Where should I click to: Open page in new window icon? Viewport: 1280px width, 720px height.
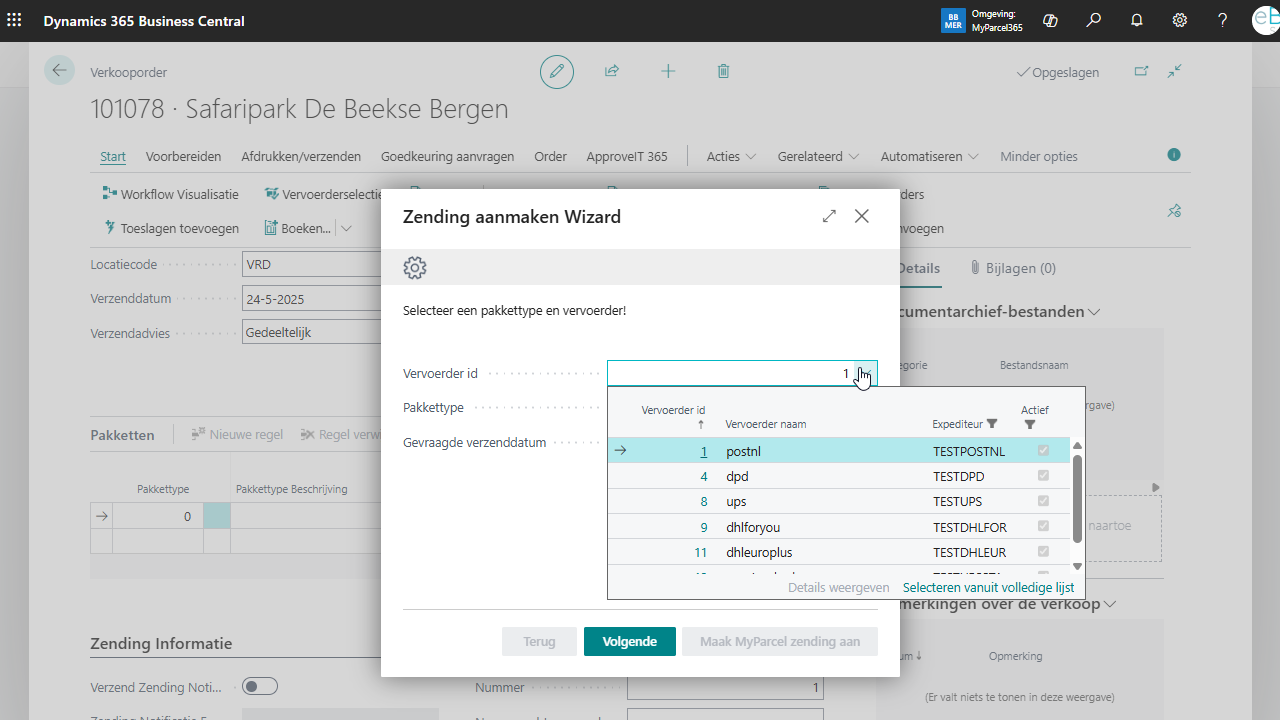pos(1141,71)
